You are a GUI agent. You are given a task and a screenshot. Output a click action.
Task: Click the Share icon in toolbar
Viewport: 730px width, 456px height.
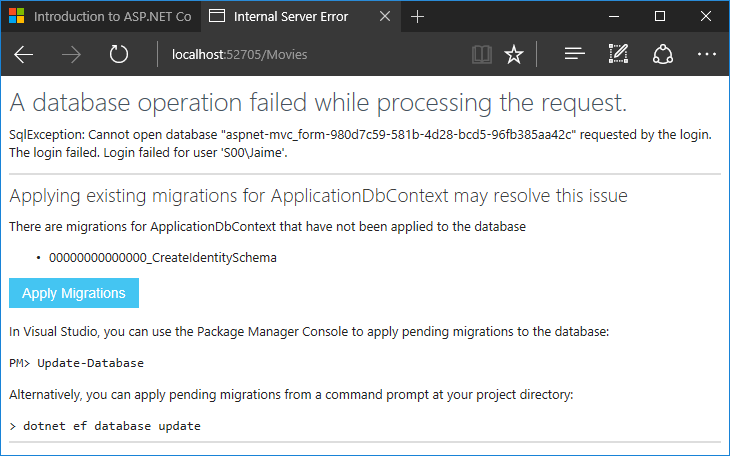662,54
